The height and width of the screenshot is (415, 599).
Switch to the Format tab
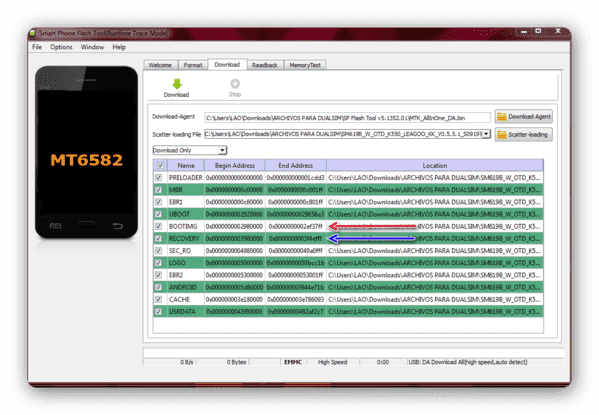(x=193, y=65)
